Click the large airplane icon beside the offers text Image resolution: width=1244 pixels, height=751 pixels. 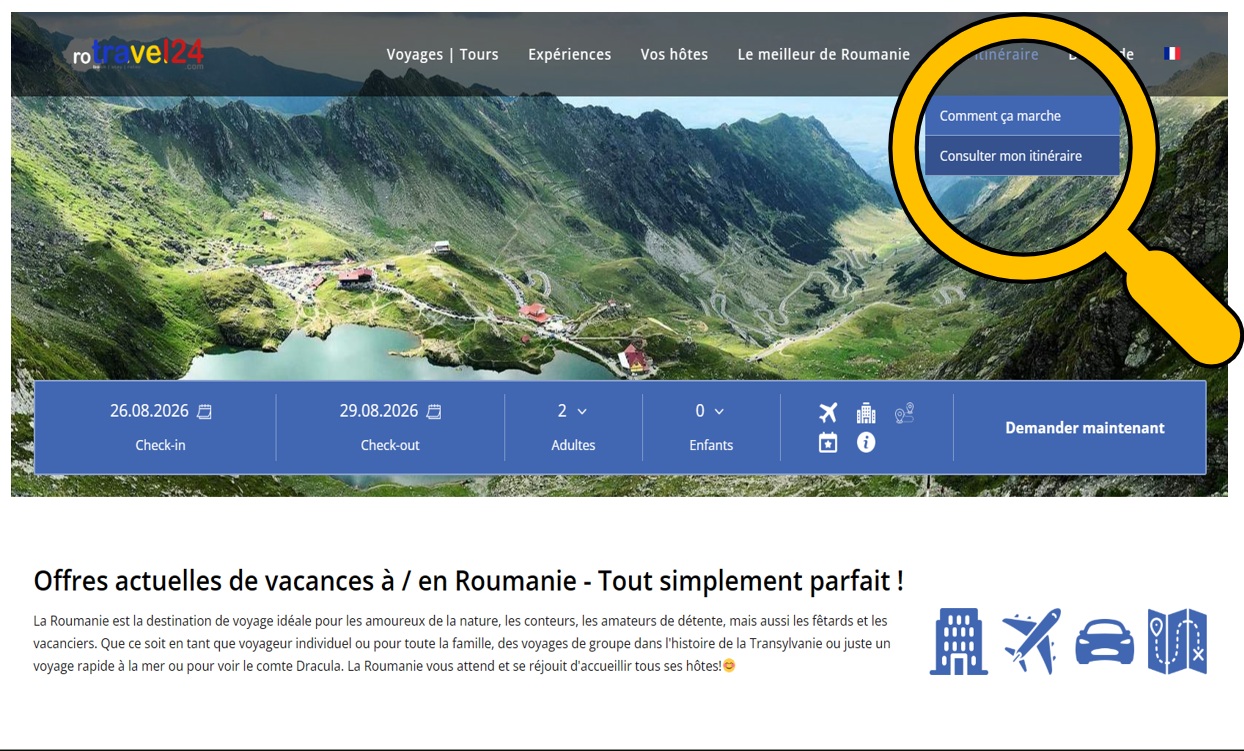1031,641
